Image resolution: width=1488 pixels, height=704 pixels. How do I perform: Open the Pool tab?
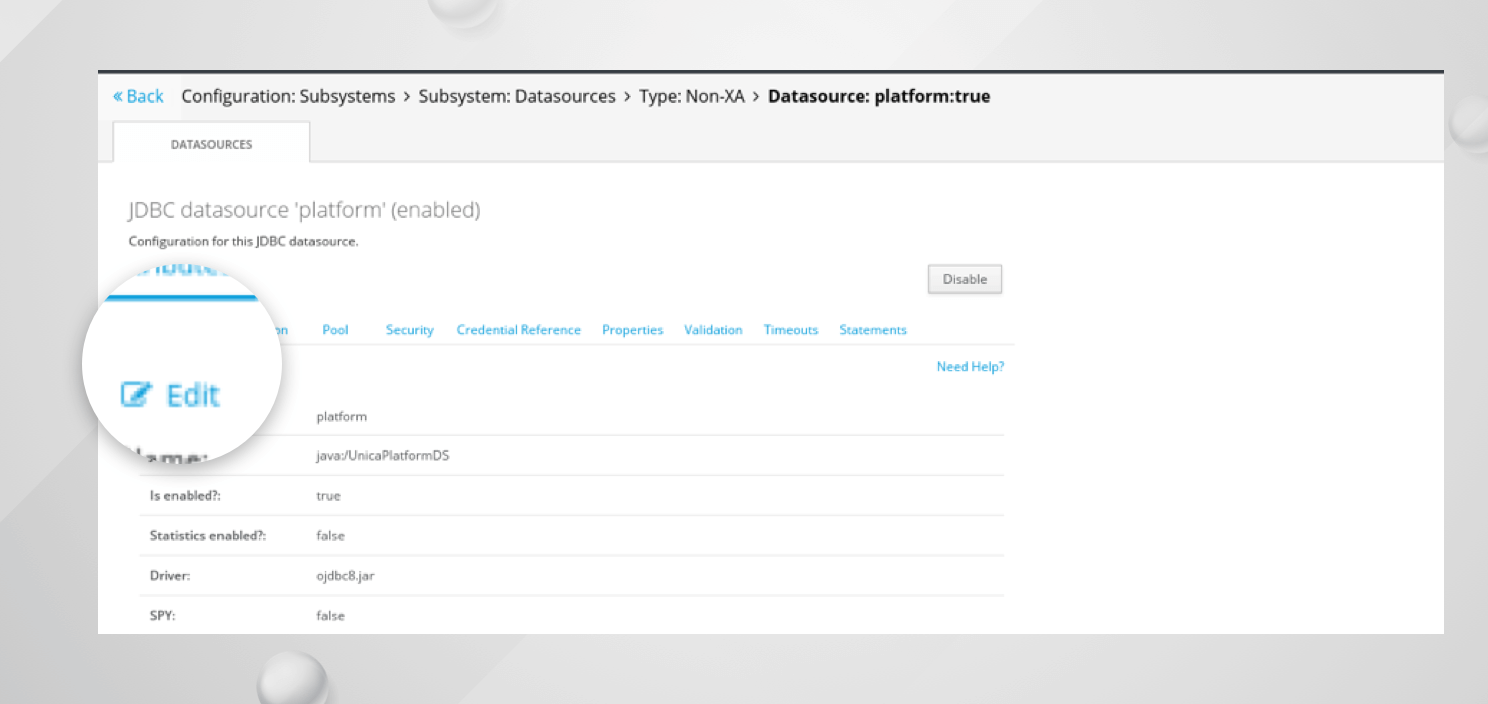[335, 330]
